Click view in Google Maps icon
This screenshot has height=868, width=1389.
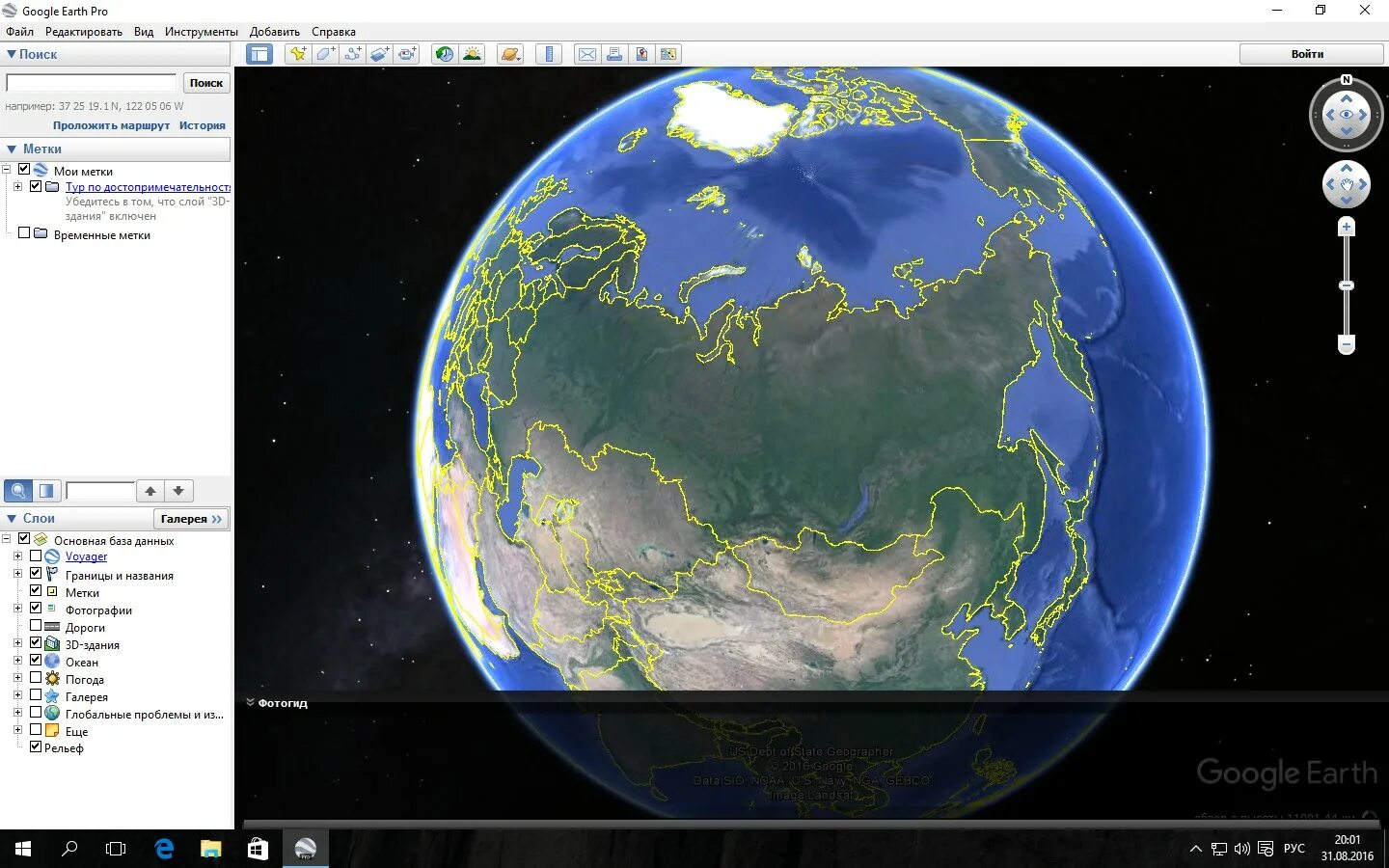point(668,54)
